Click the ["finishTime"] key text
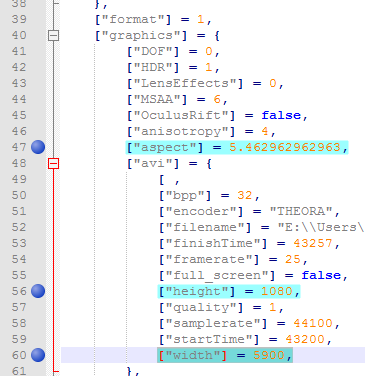This screenshot has width=365, height=376. point(213,243)
